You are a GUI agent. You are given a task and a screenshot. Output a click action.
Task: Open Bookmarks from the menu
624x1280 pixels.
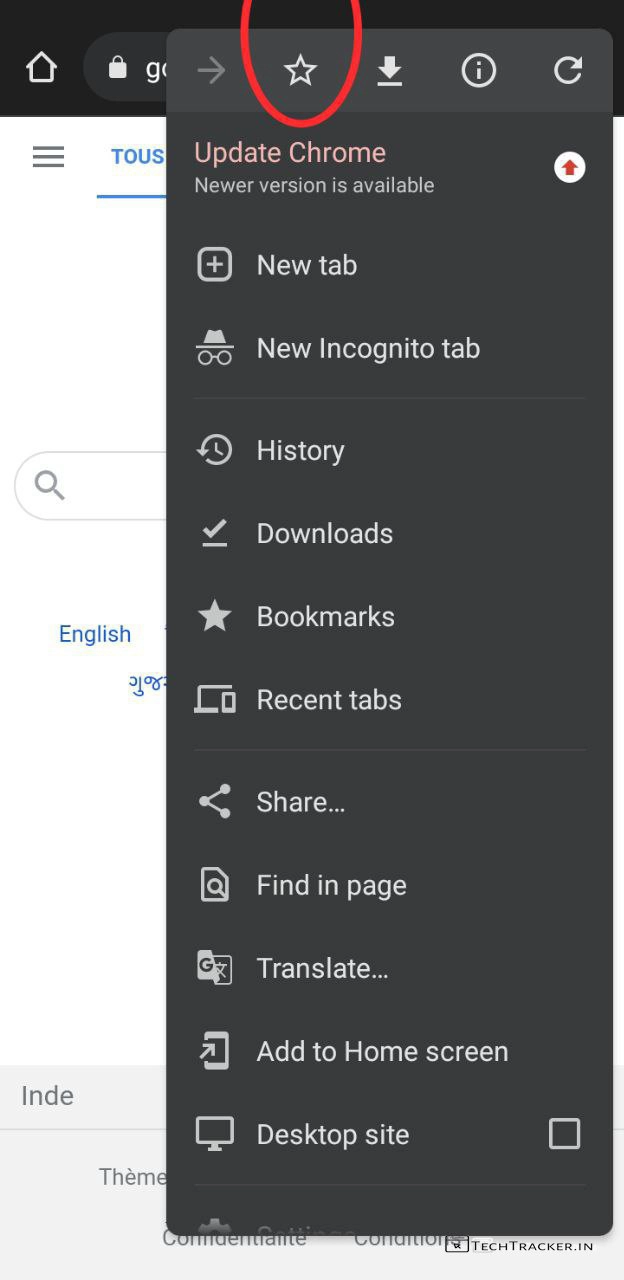325,616
